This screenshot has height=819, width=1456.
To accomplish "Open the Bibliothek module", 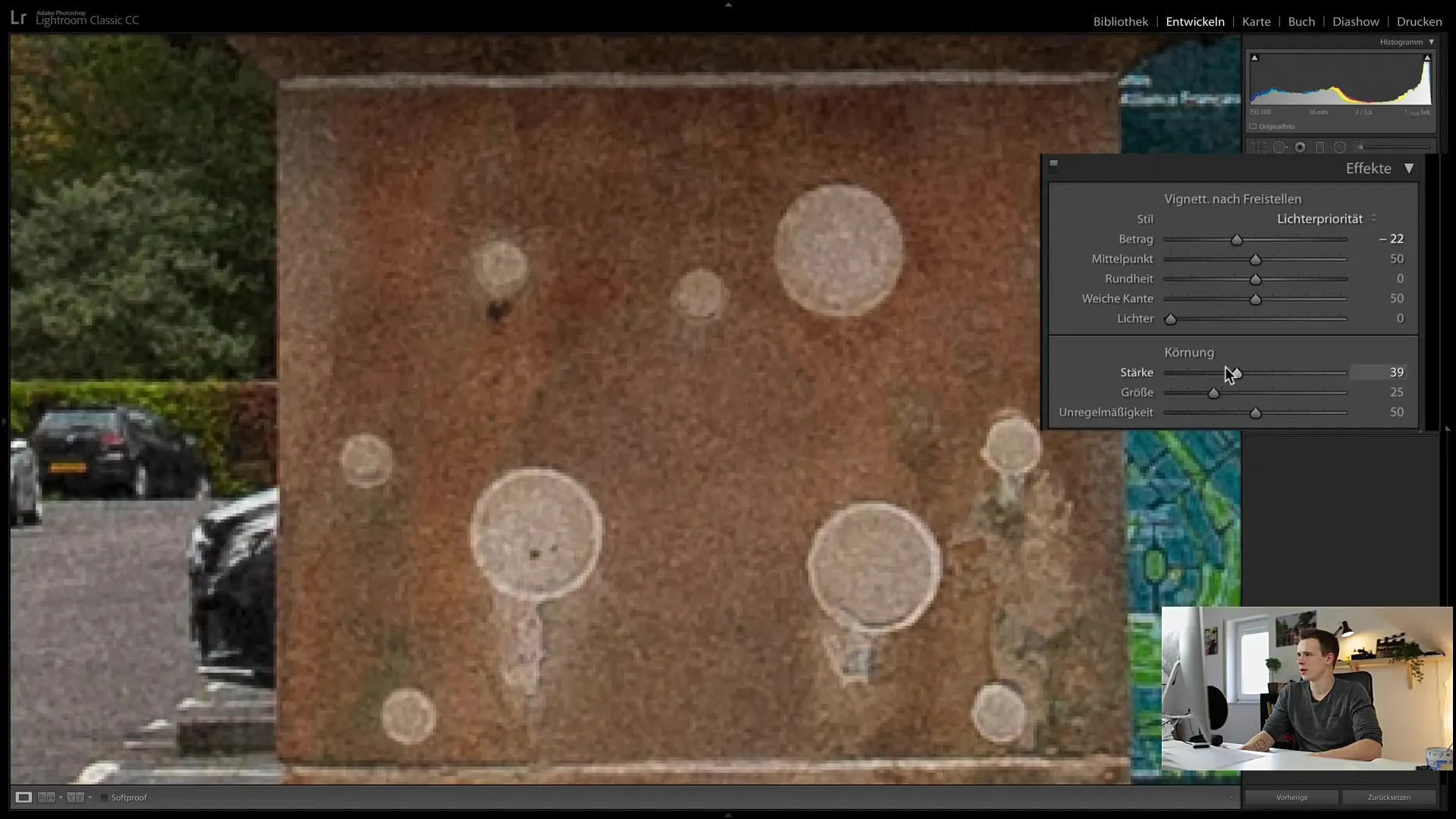I will pyautogui.click(x=1120, y=21).
